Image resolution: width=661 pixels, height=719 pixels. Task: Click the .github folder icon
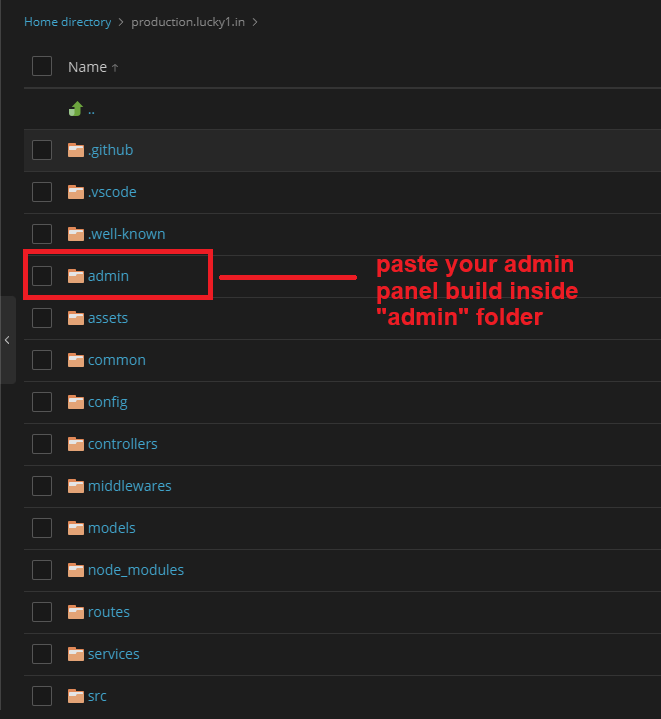(x=76, y=150)
